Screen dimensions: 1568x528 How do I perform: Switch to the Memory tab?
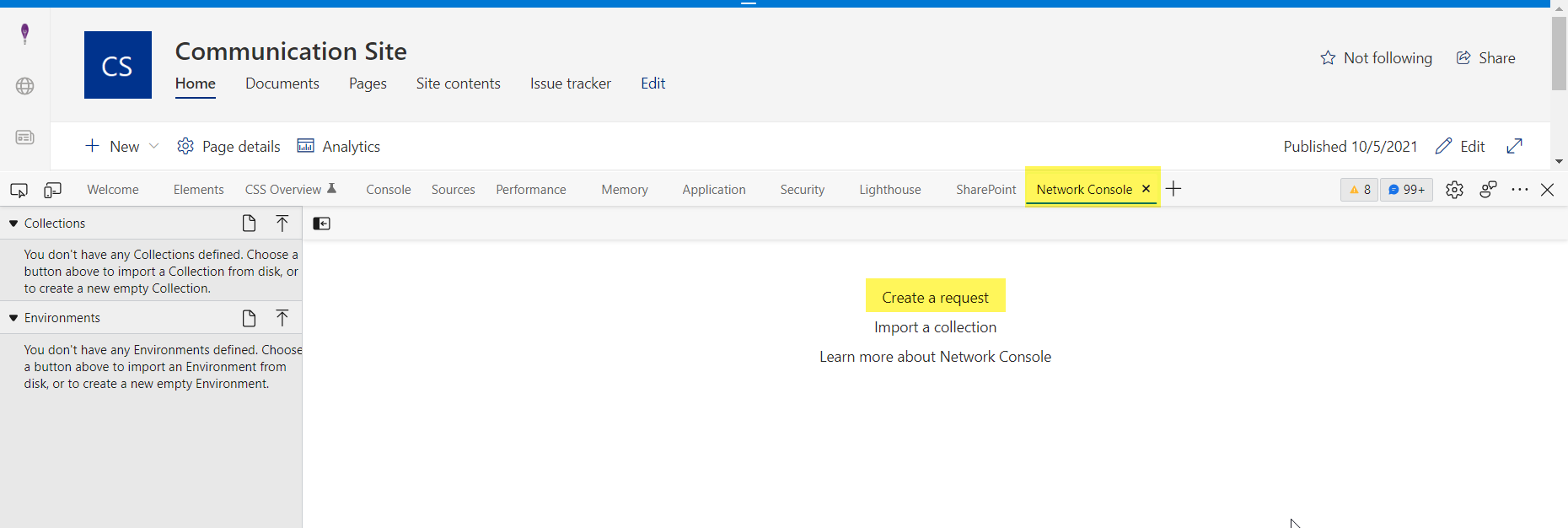pos(625,190)
